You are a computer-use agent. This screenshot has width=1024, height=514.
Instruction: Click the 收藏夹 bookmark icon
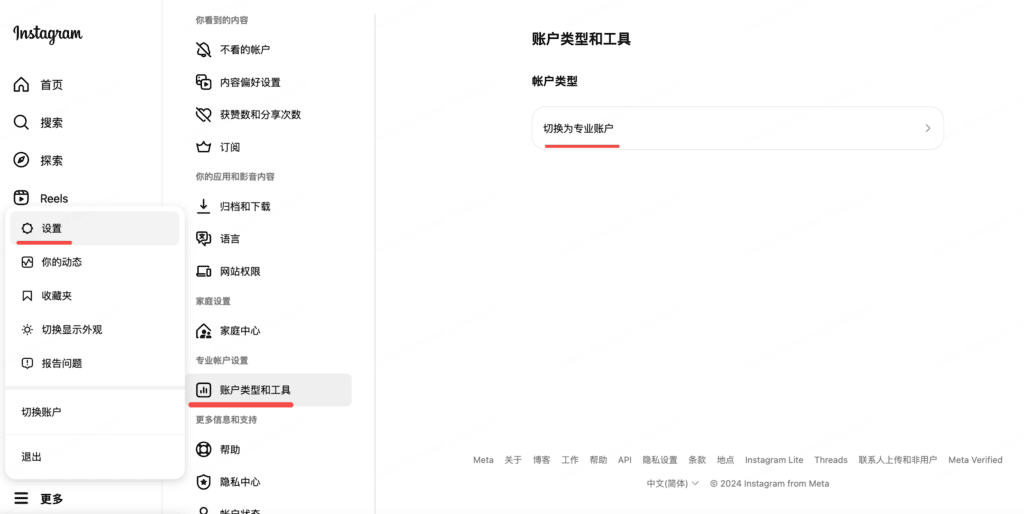27,296
